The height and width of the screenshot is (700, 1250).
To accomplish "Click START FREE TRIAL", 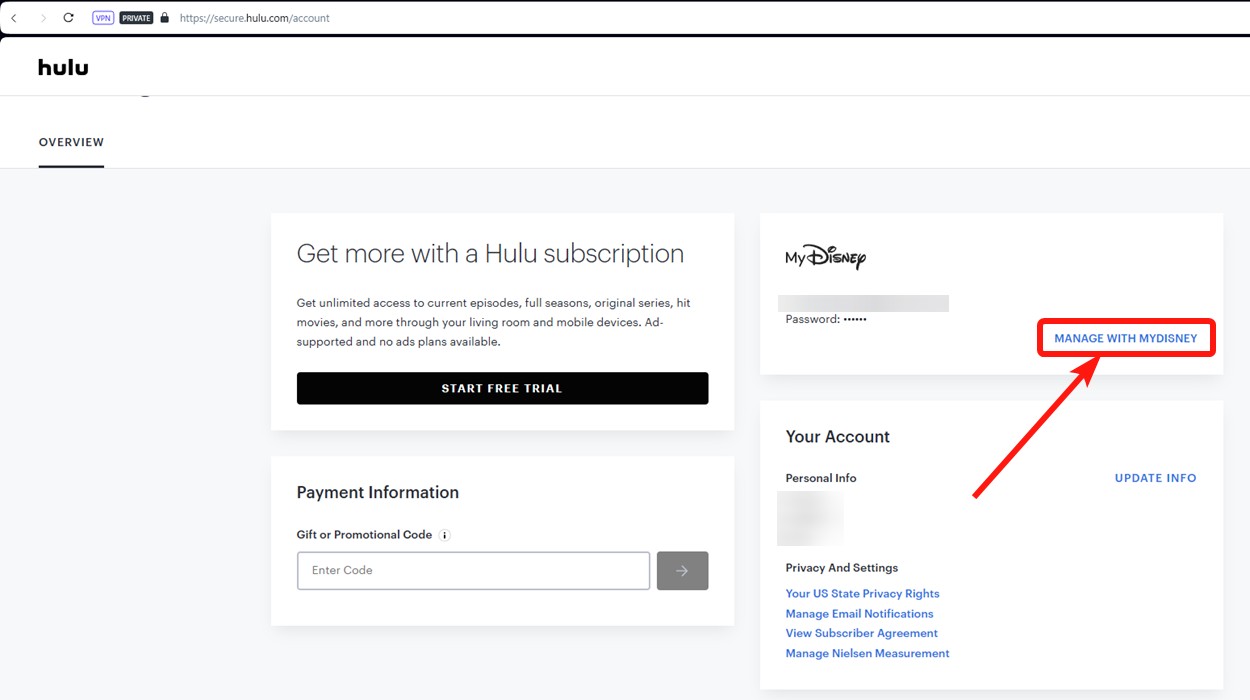I will pos(501,388).
